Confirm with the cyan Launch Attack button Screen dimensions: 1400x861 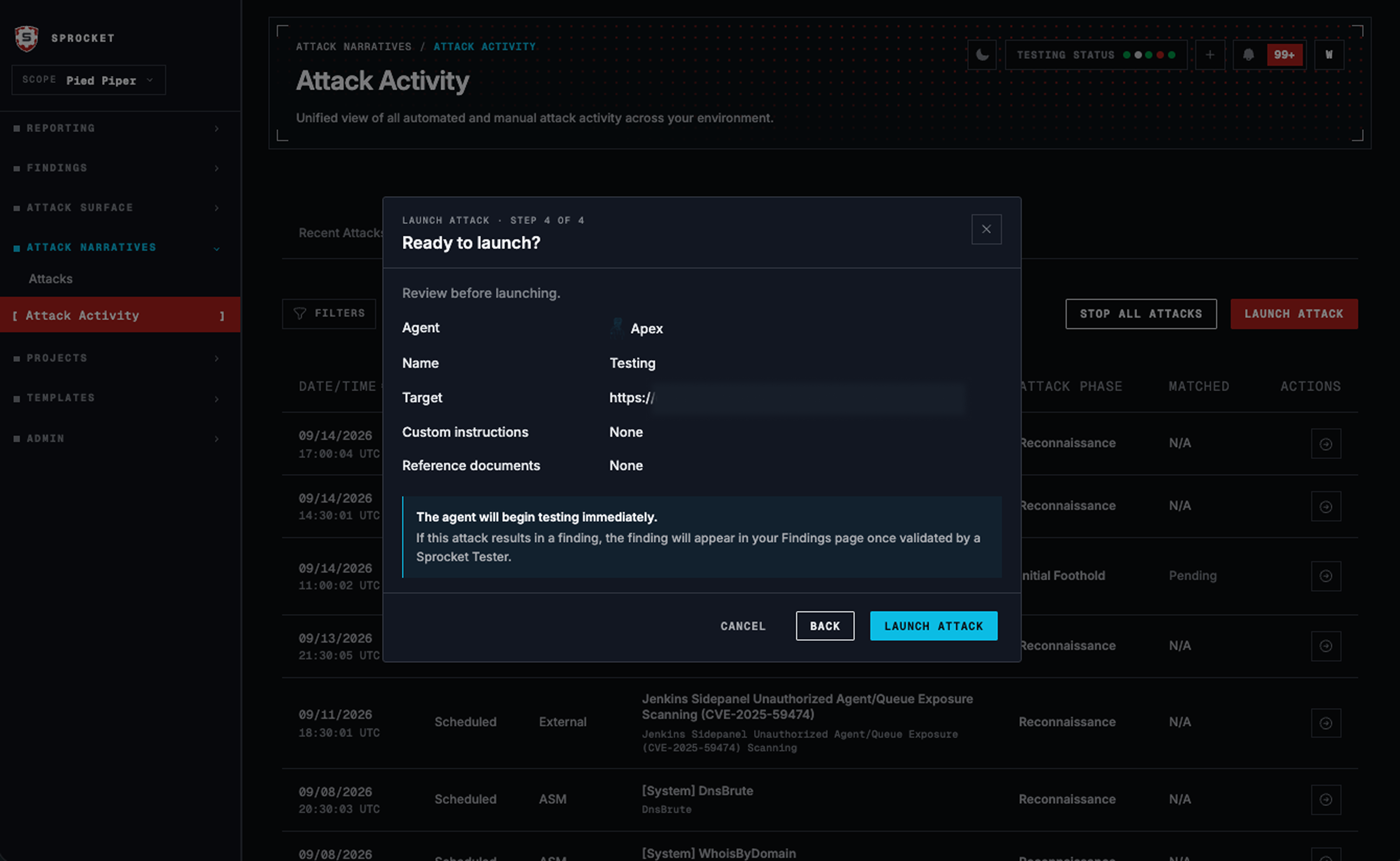[x=933, y=626]
